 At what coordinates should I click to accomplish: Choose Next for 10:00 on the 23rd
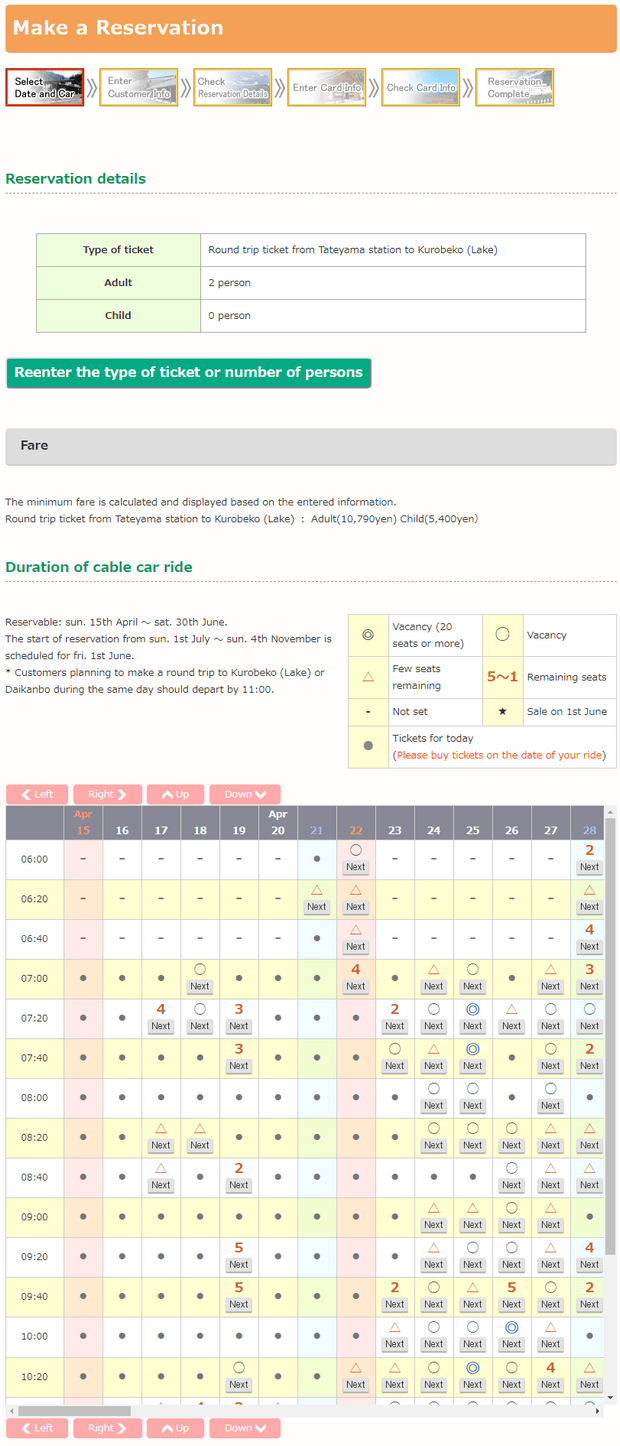[x=395, y=1345]
